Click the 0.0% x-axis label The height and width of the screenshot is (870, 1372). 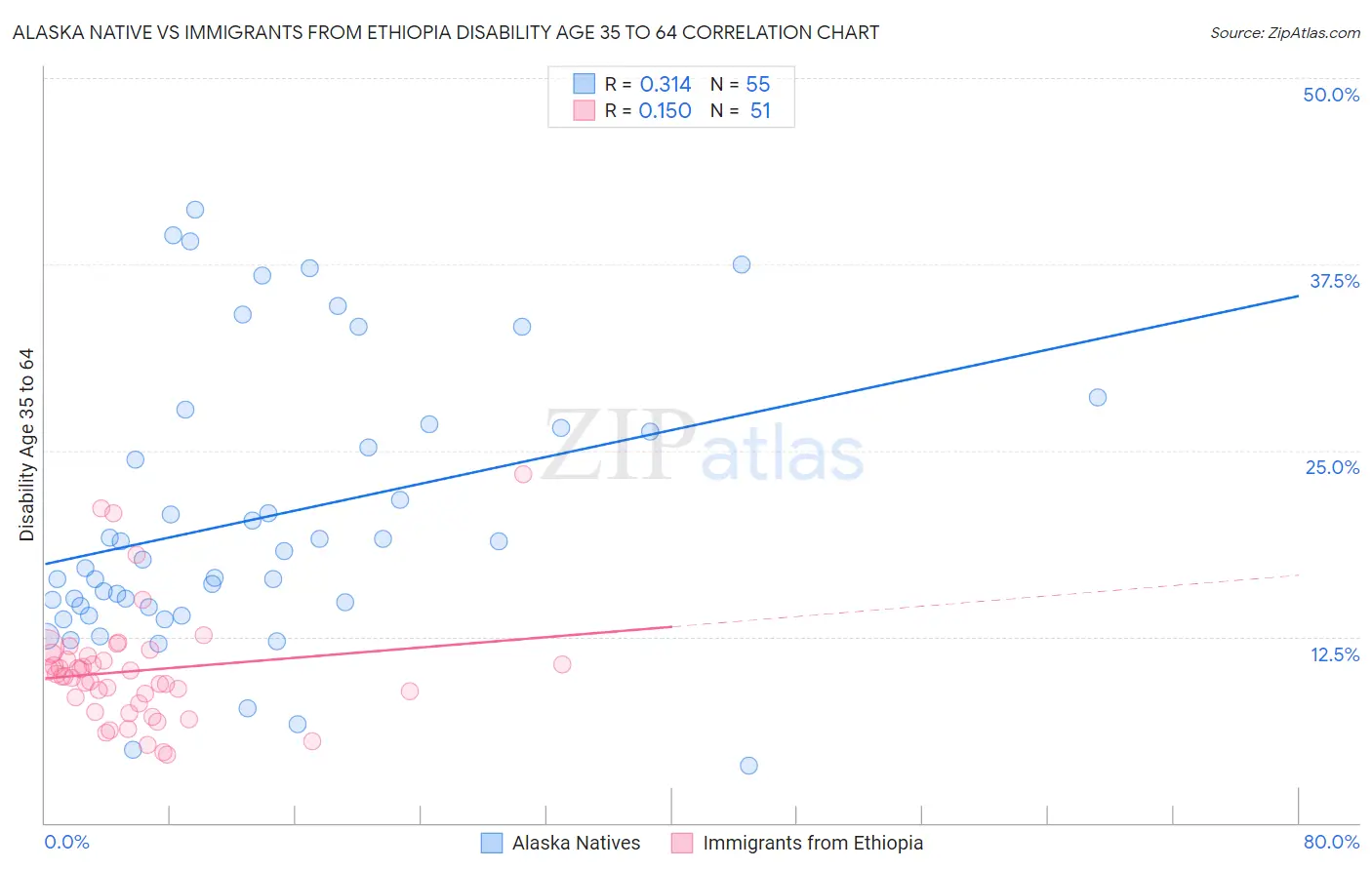(66, 842)
